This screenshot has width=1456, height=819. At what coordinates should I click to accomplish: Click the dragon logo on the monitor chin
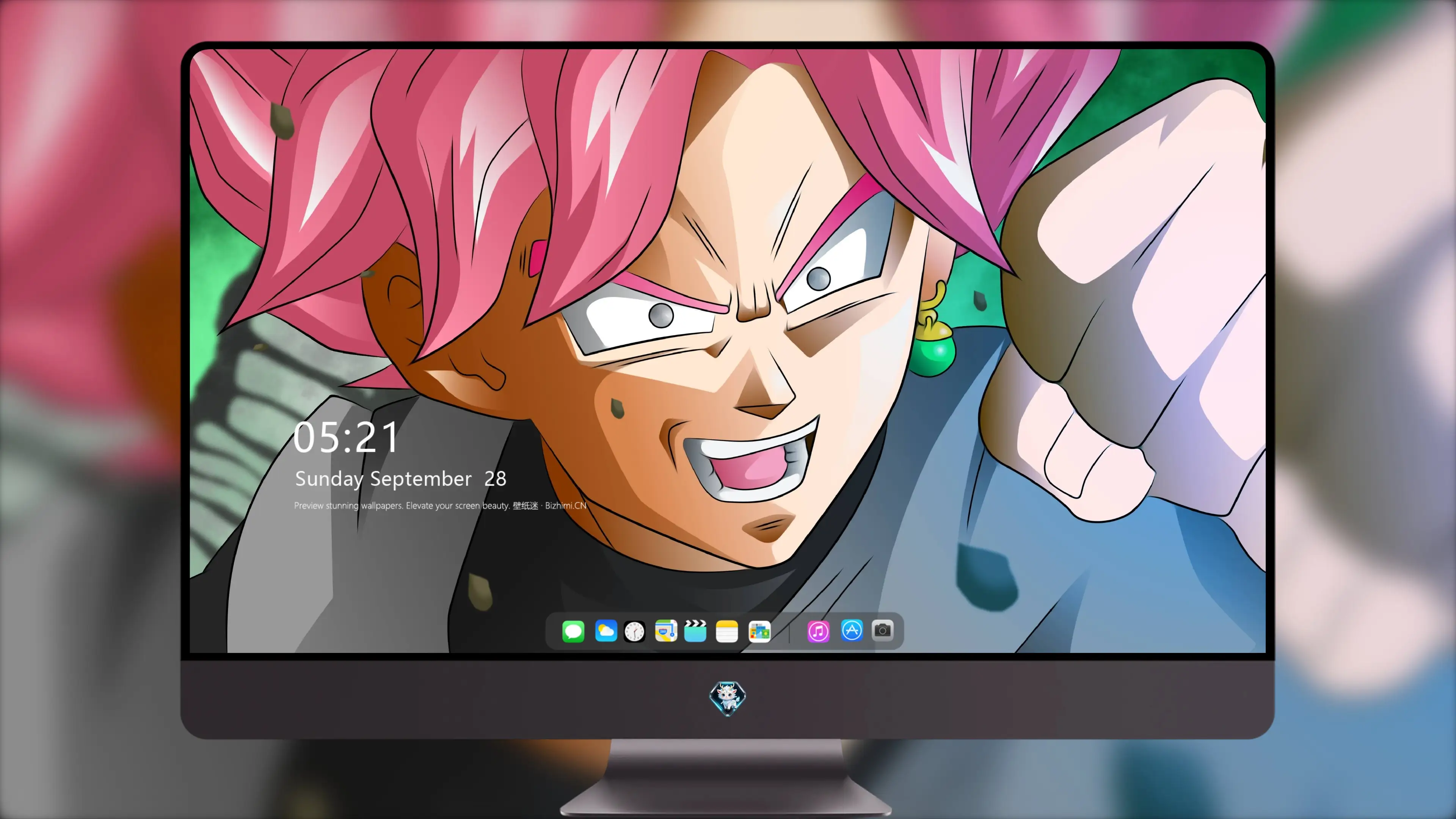click(728, 698)
